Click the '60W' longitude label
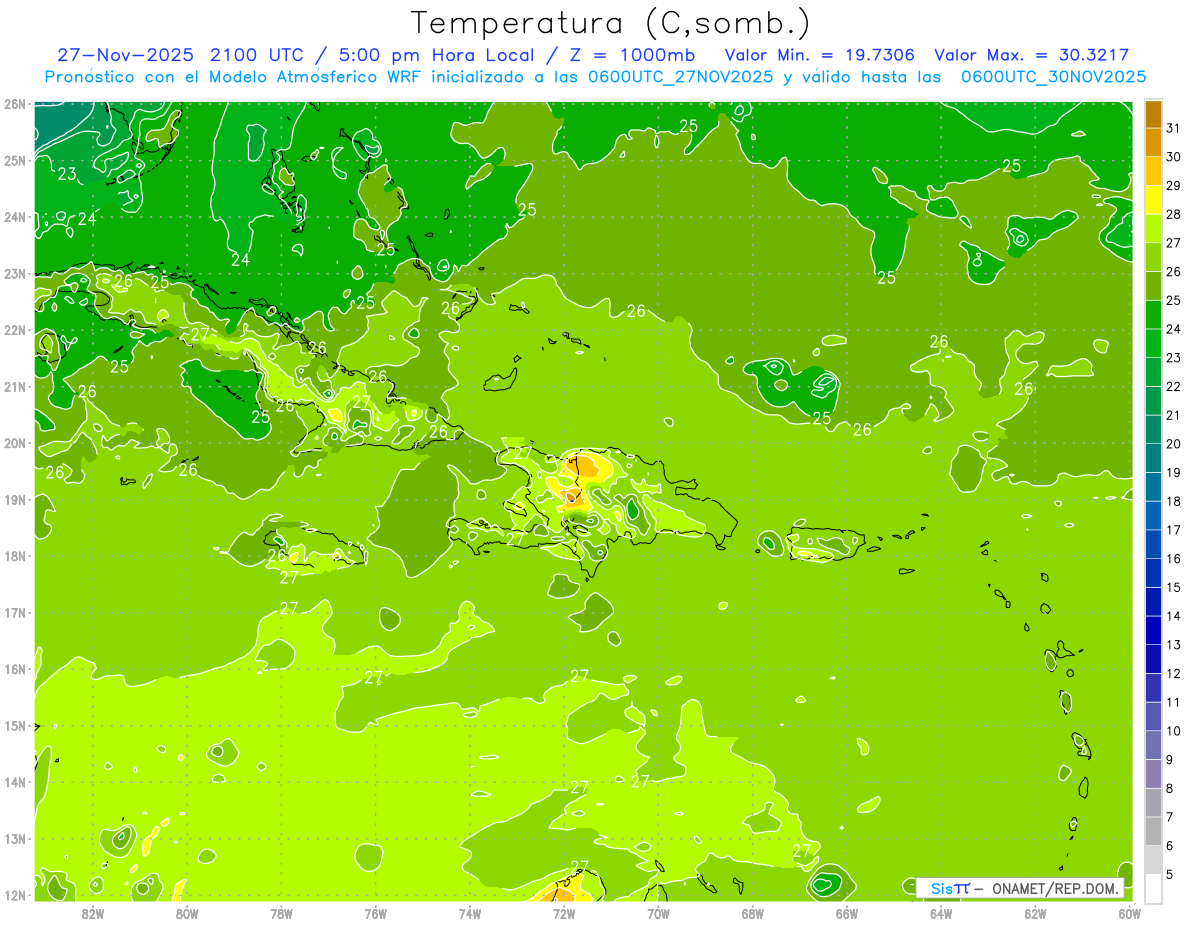This screenshot has width=1200, height=927. tap(1129, 913)
